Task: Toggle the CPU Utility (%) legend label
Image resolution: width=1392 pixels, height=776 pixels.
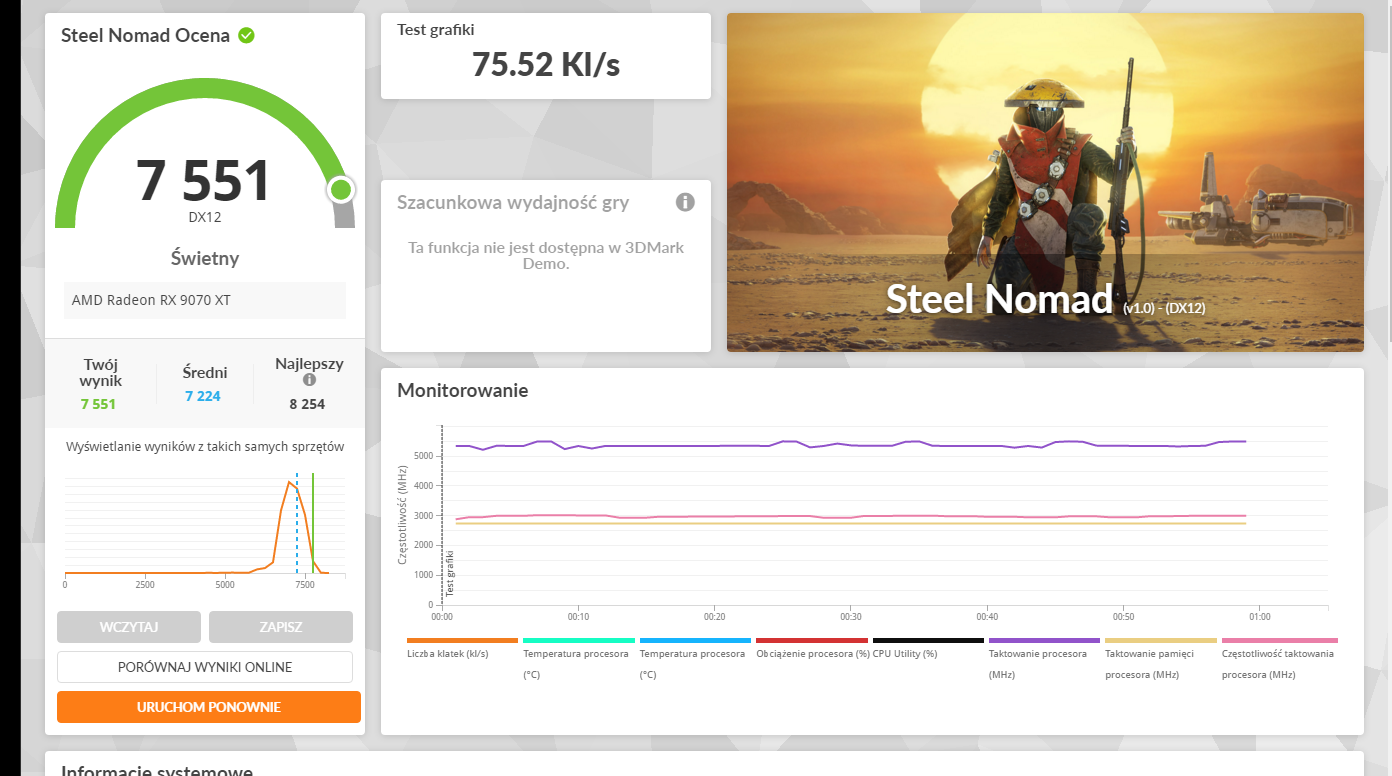Action: 905,654
